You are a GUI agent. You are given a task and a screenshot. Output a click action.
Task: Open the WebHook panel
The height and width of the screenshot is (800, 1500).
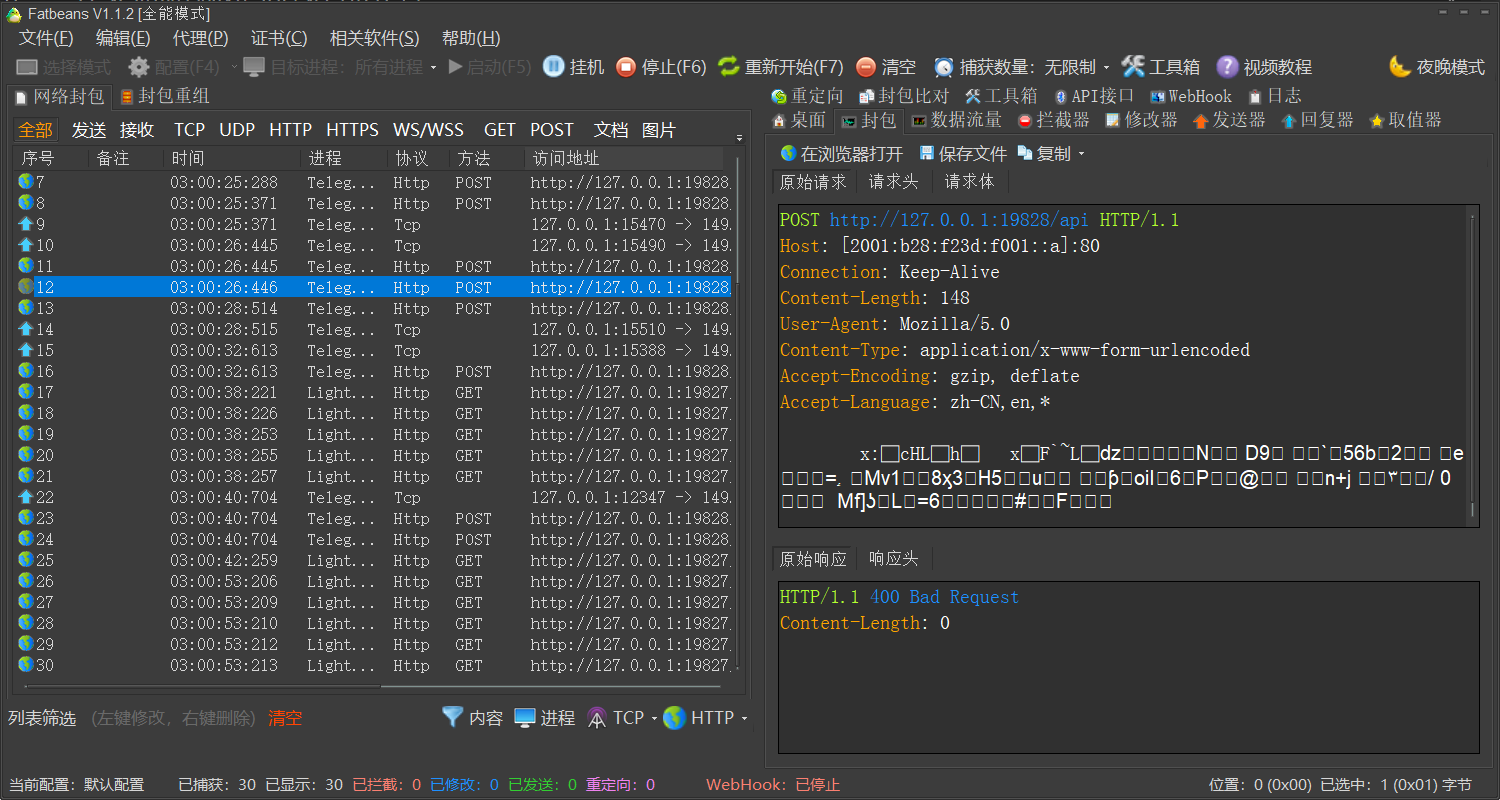pyautogui.click(x=1191, y=96)
